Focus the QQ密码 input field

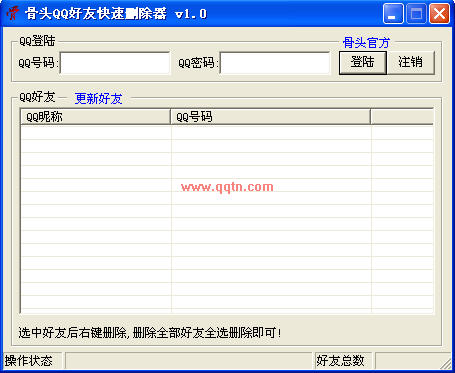point(275,63)
